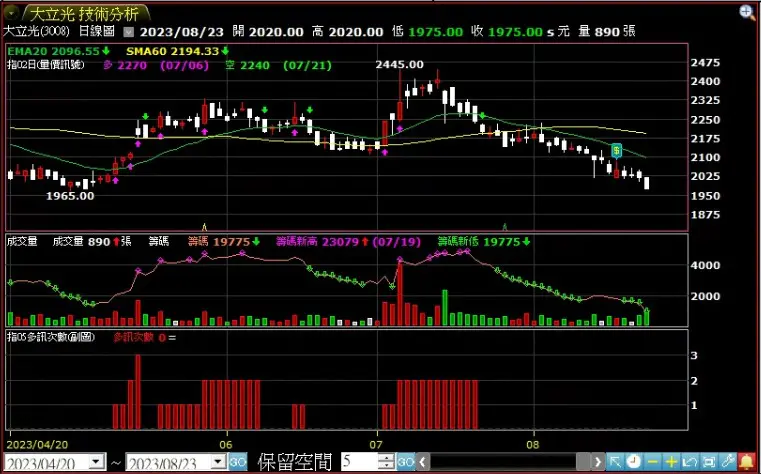The image size is (761, 474).
Task: Click the 保留空間 value field showing 5
Action: (x=360, y=461)
